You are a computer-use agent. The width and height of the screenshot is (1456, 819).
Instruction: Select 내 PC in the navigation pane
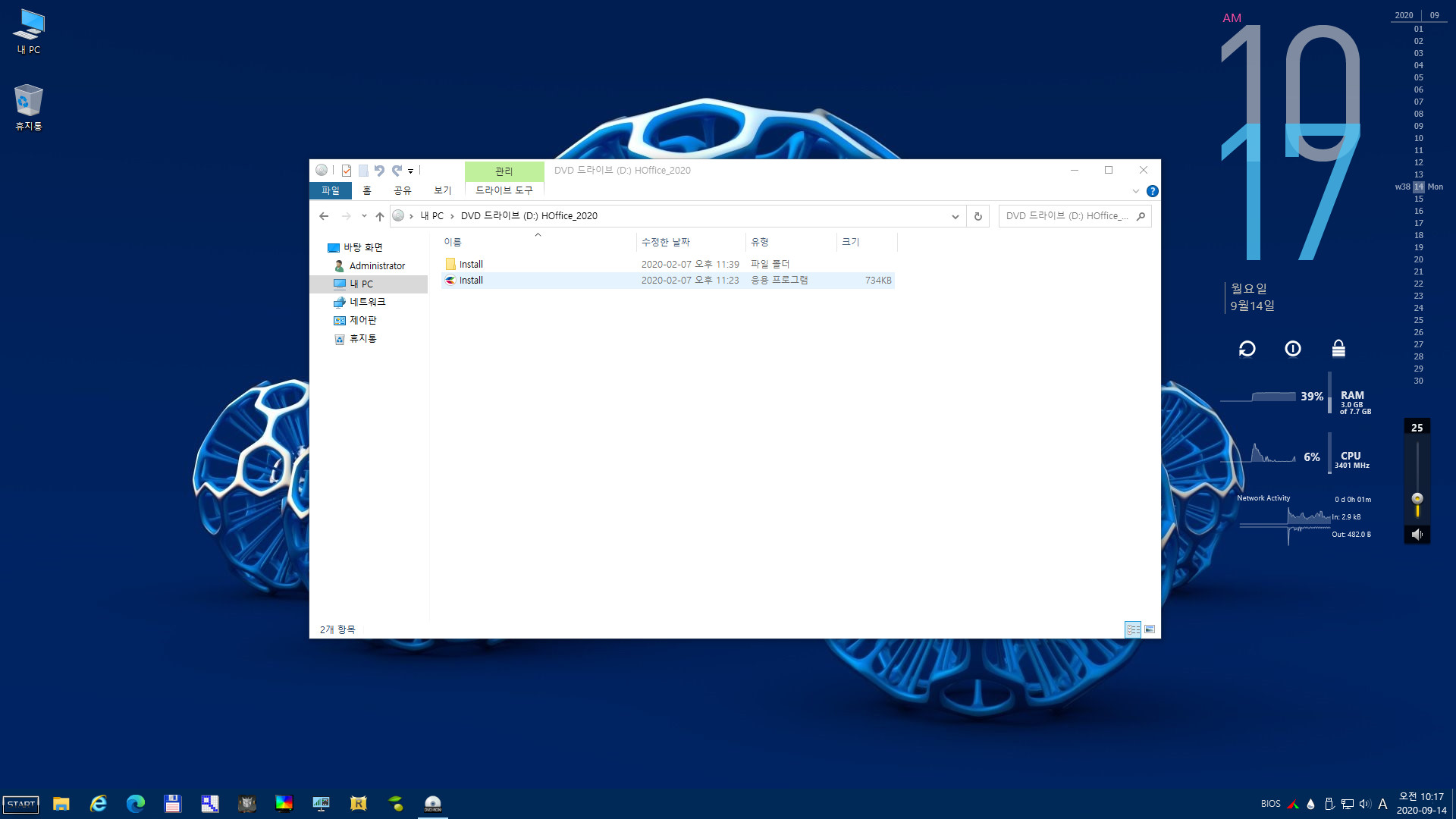[361, 284]
